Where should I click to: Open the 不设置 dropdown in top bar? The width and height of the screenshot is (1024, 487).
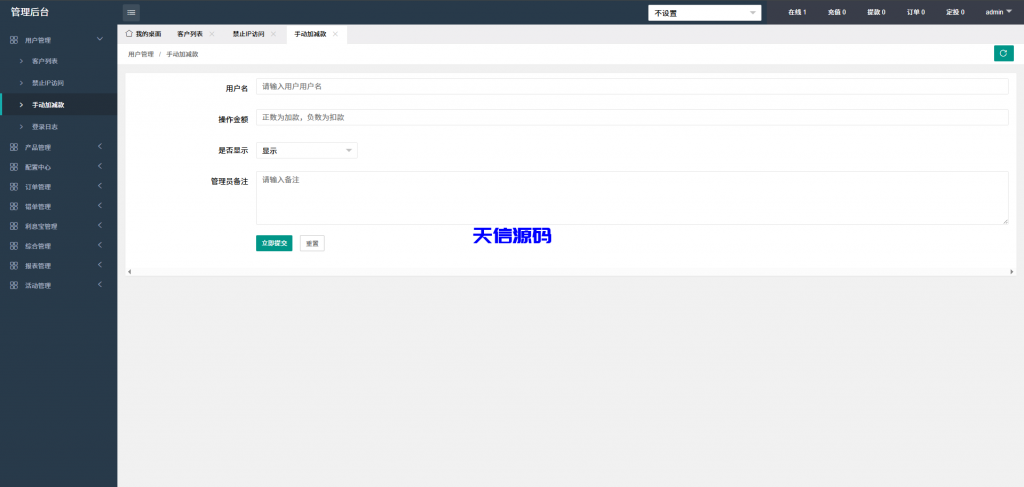[x=705, y=13]
